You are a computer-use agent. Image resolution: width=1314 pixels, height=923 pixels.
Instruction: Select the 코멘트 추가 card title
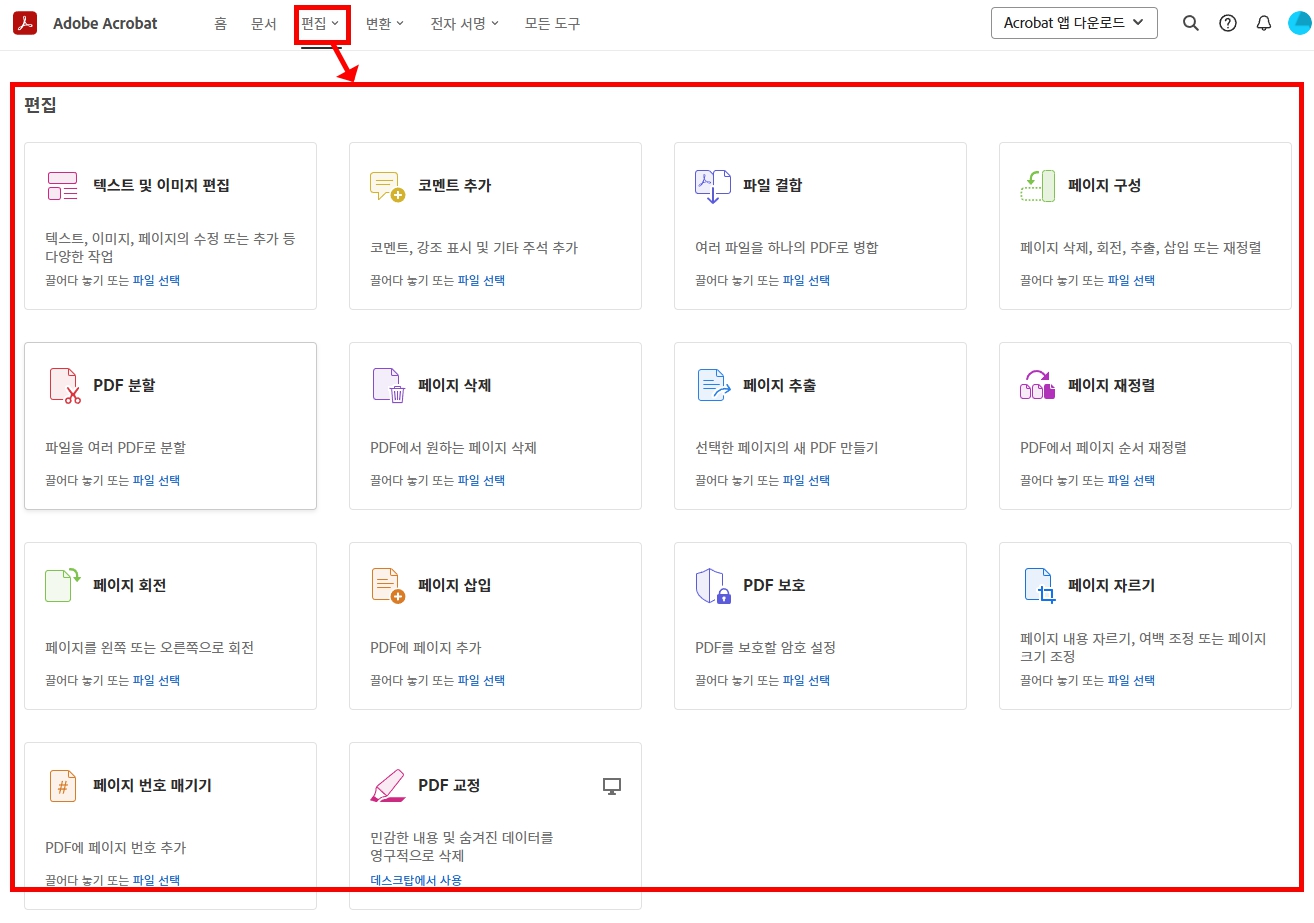coord(455,185)
